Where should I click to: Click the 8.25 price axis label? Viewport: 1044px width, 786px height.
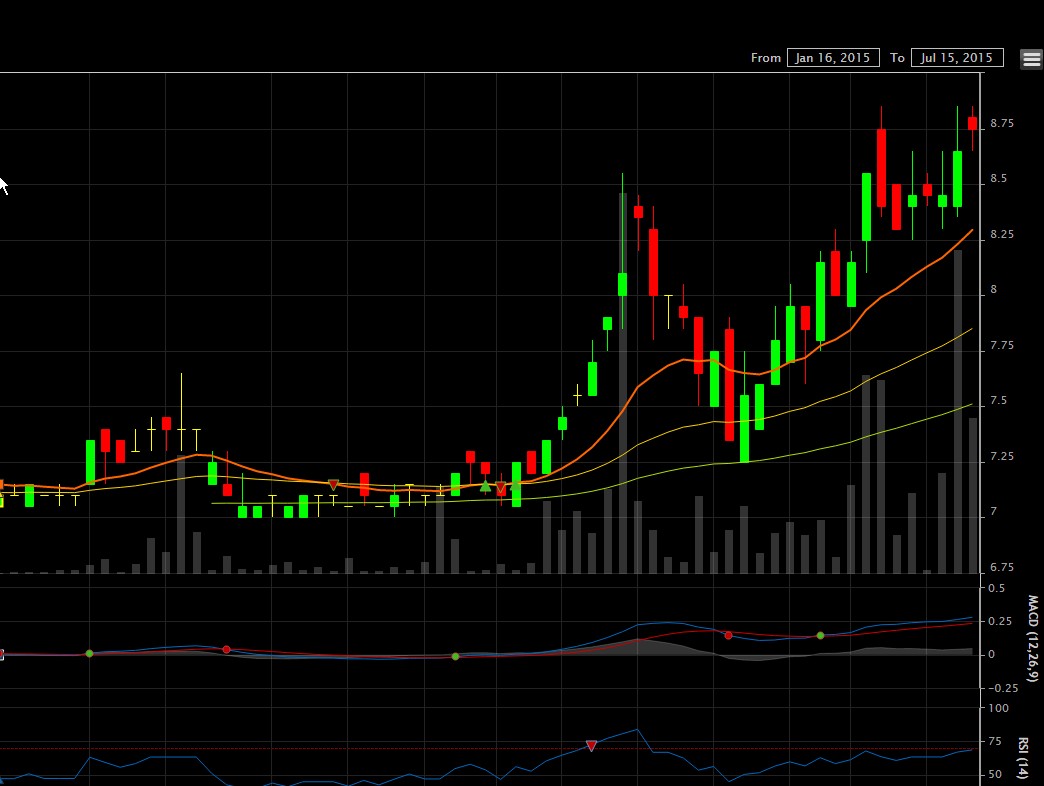click(x=1001, y=234)
